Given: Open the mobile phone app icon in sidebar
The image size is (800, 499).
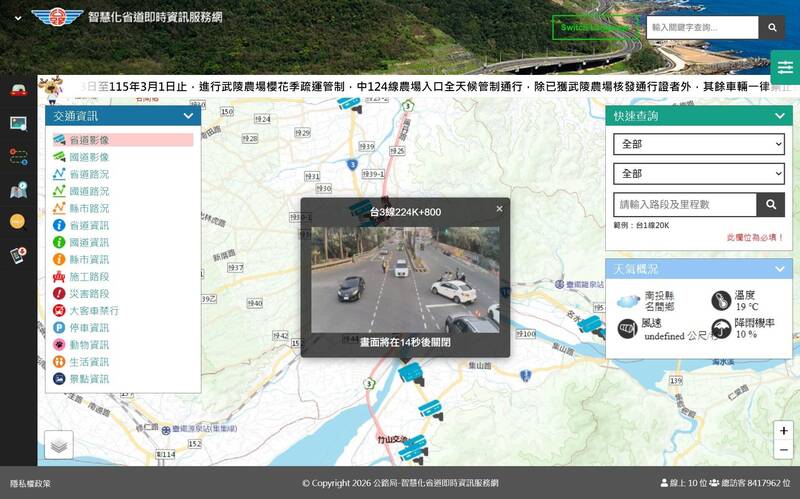Looking at the screenshot, I should (18, 255).
